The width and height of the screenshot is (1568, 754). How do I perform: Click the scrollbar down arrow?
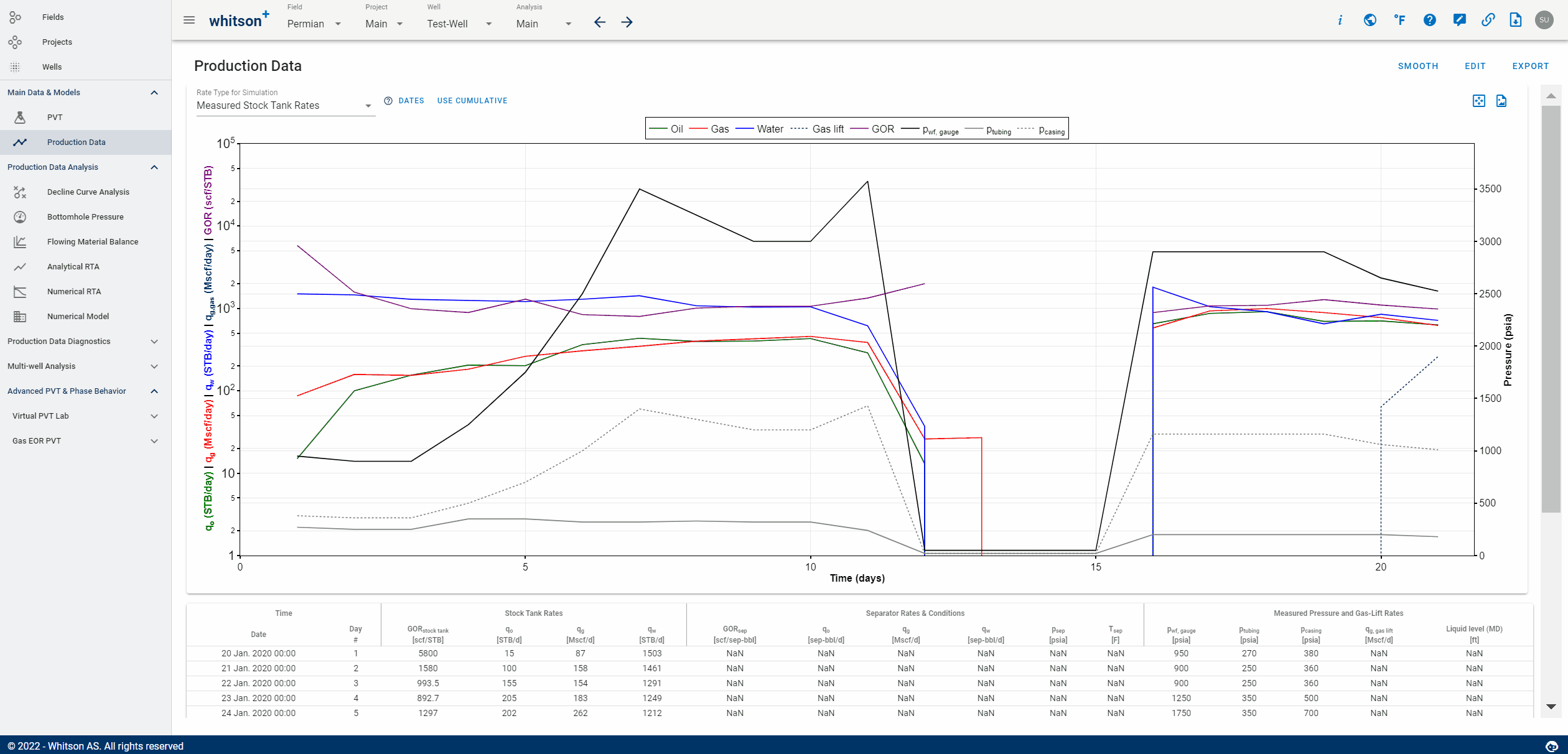click(x=1551, y=707)
